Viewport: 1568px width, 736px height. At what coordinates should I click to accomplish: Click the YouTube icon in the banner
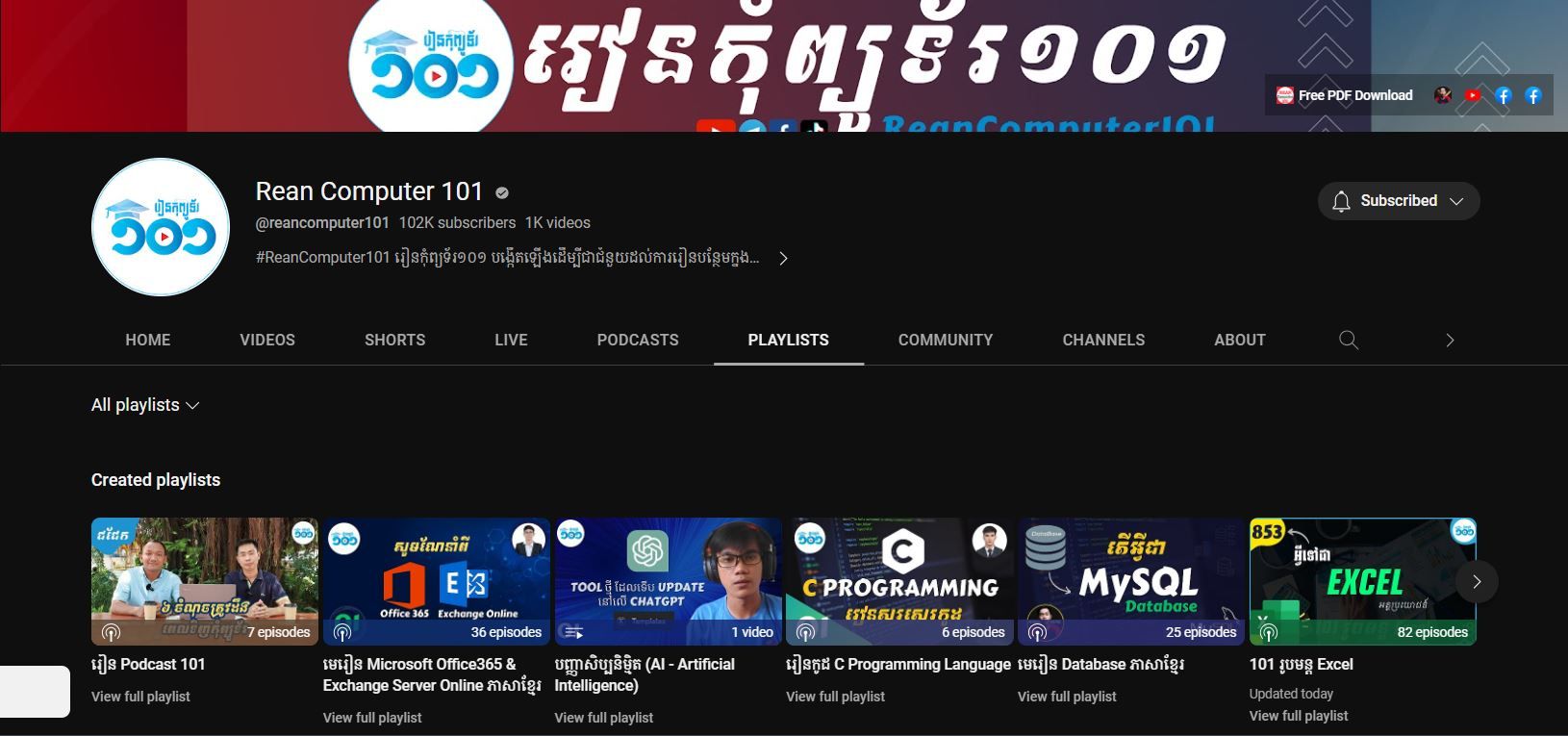click(1472, 95)
